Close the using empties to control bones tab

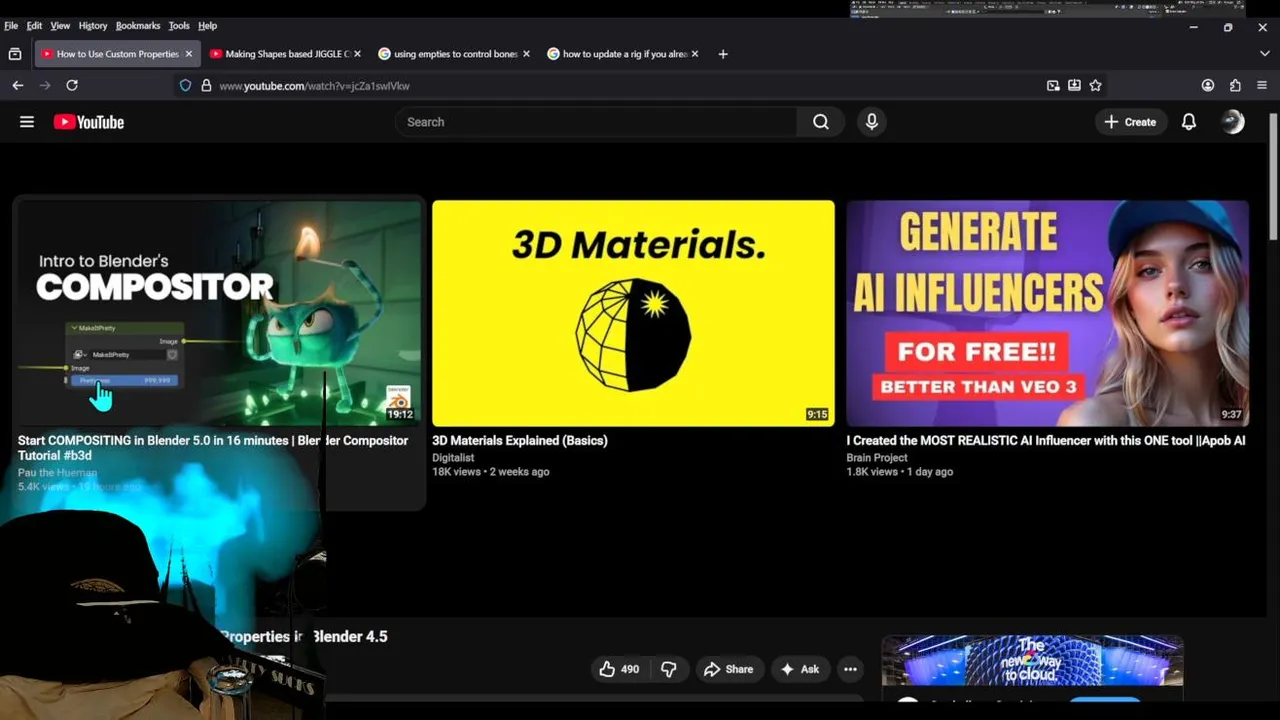click(x=526, y=54)
